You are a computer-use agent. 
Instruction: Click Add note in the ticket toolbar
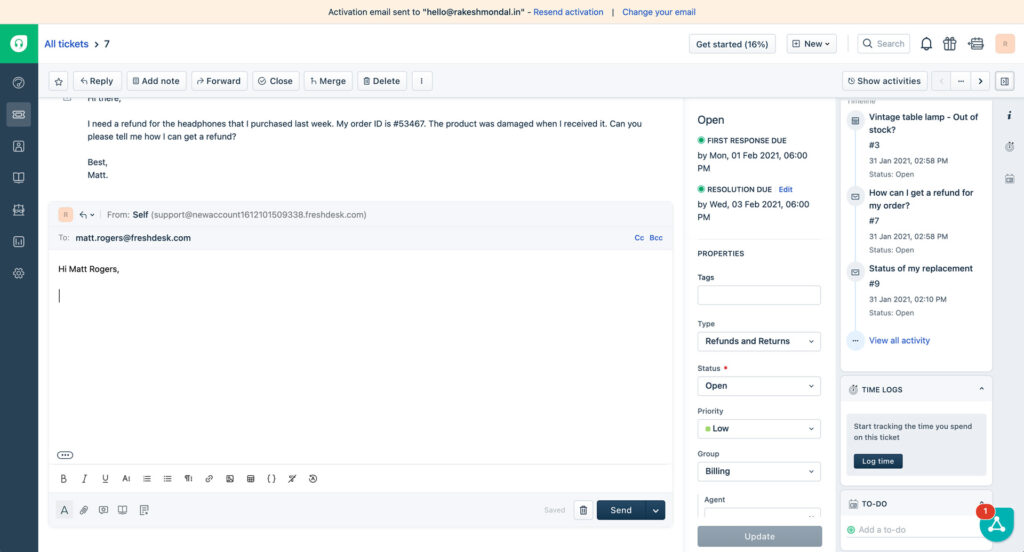point(156,81)
